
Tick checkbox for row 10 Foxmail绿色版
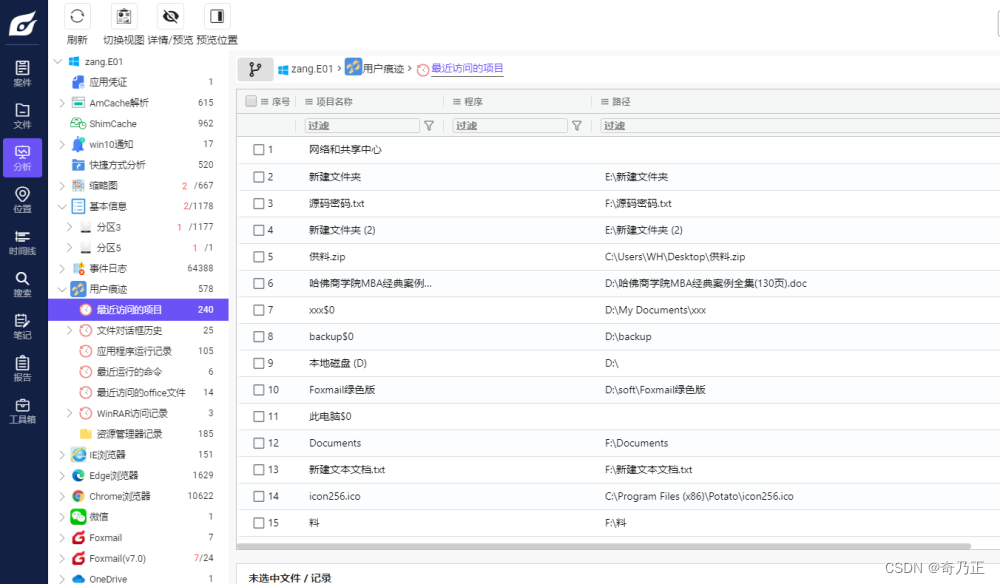tap(258, 390)
